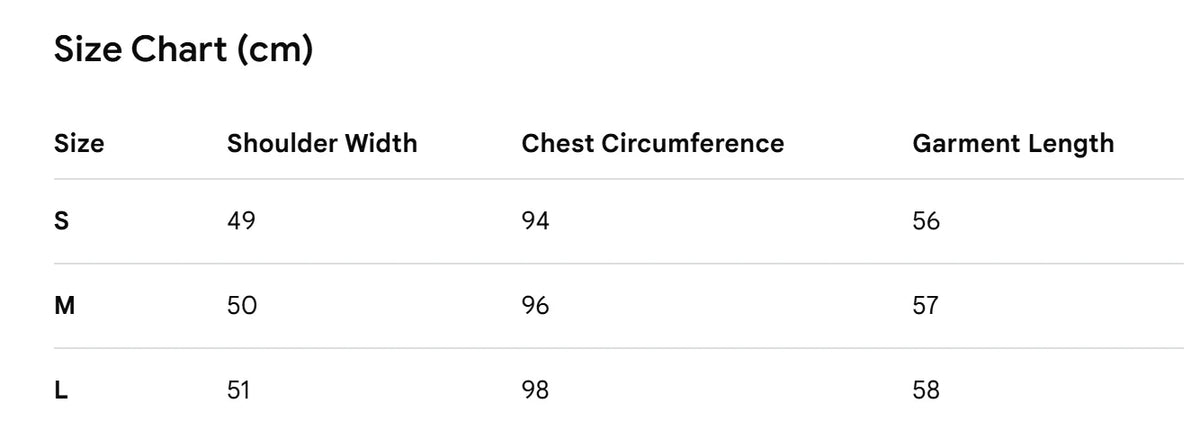Click chest circumference value 96
This screenshot has width=1200, height=448.
(x=535, y=305)
